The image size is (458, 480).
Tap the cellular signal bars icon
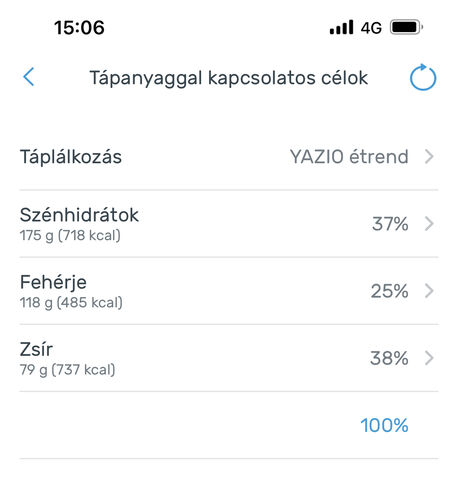click(x=341, y=27)
